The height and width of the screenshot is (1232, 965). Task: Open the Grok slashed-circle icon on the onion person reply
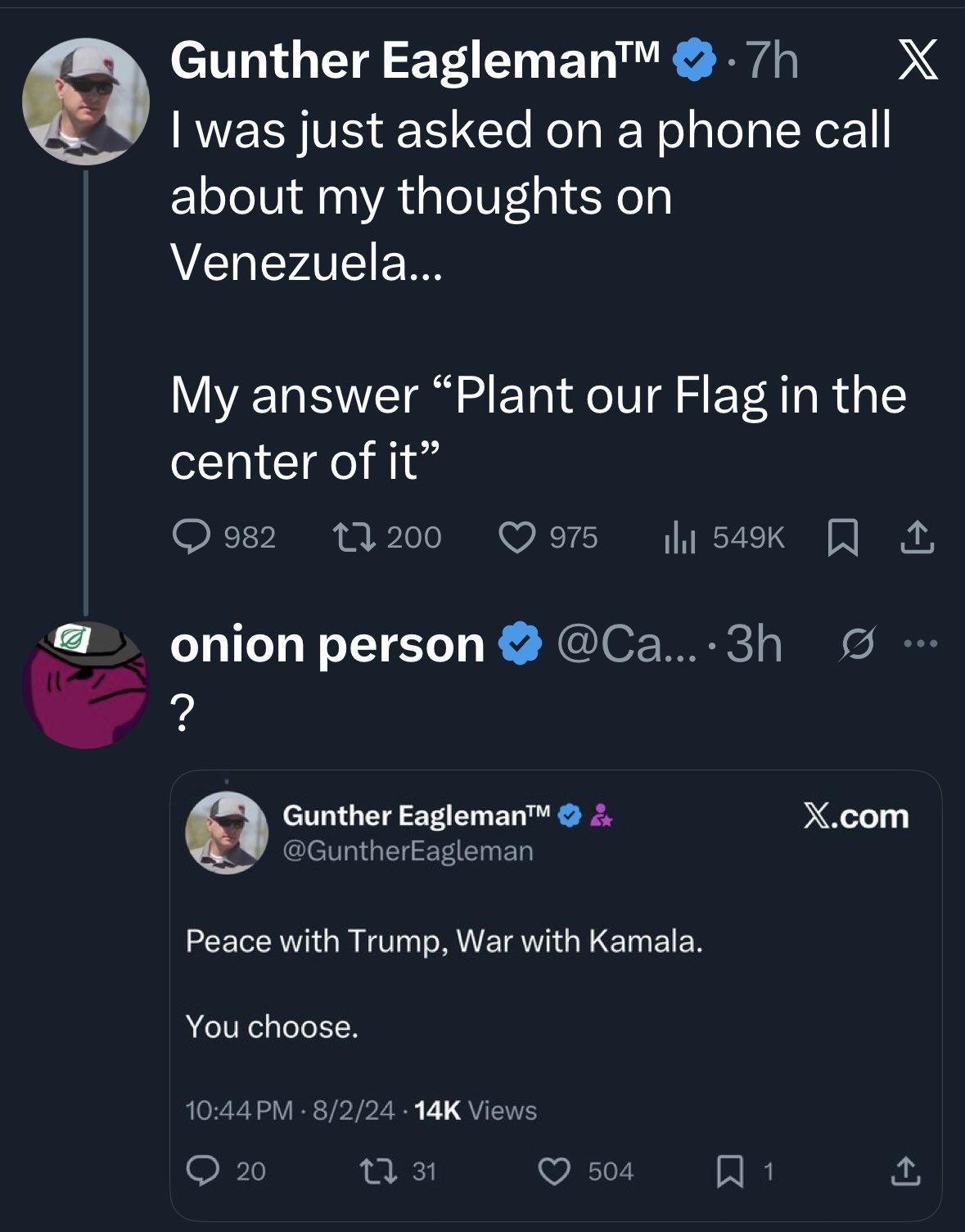(x=858, y=644)
